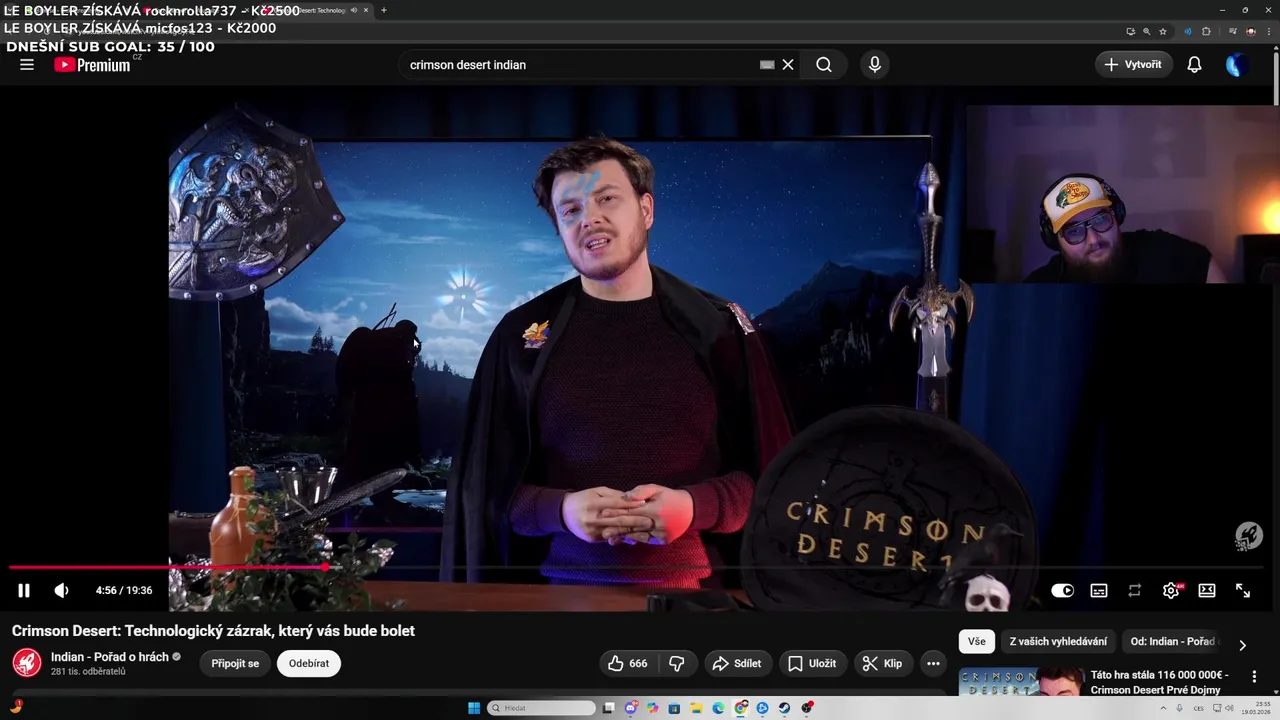Create a clip with Klip button
The height and width of the screenshot is (720, 1280).
click(x=882, y=663)
